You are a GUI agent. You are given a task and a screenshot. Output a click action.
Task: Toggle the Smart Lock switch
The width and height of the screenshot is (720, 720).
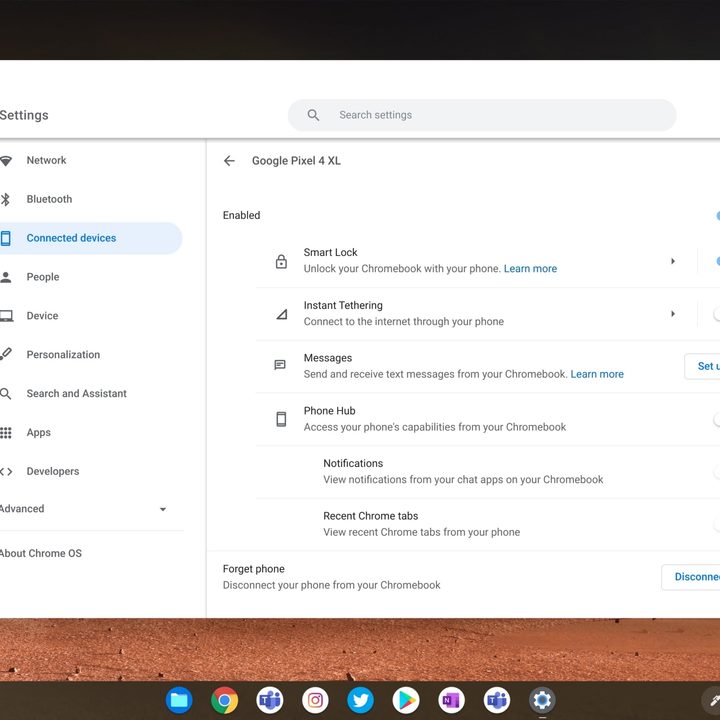717,261
